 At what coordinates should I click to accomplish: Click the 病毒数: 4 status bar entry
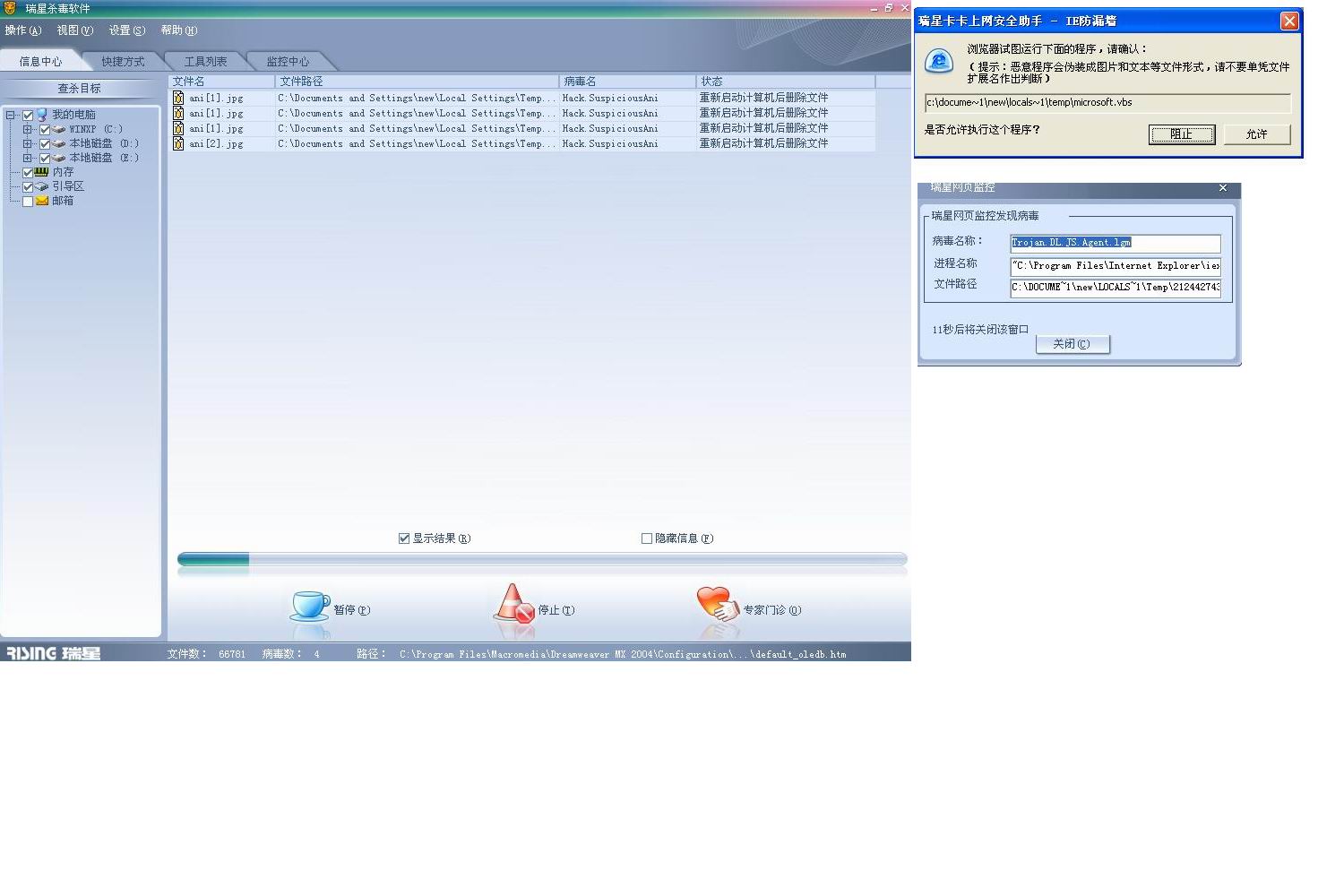(291, 654)
